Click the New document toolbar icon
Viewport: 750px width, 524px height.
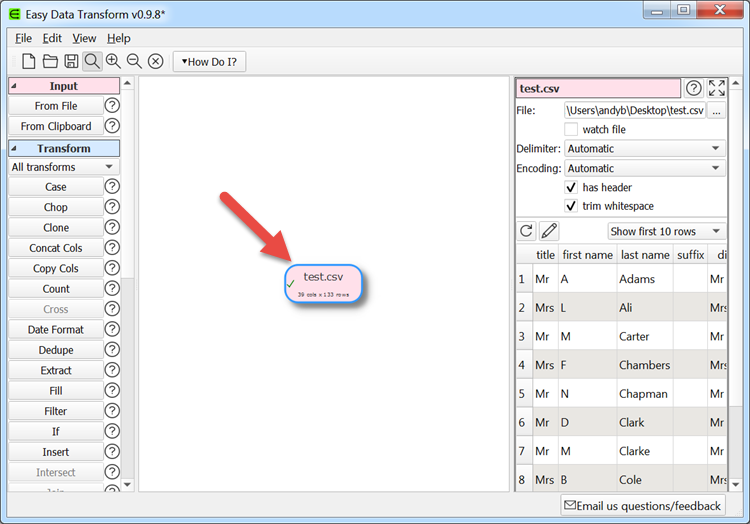pyautogui.click(x=29, y=61)
